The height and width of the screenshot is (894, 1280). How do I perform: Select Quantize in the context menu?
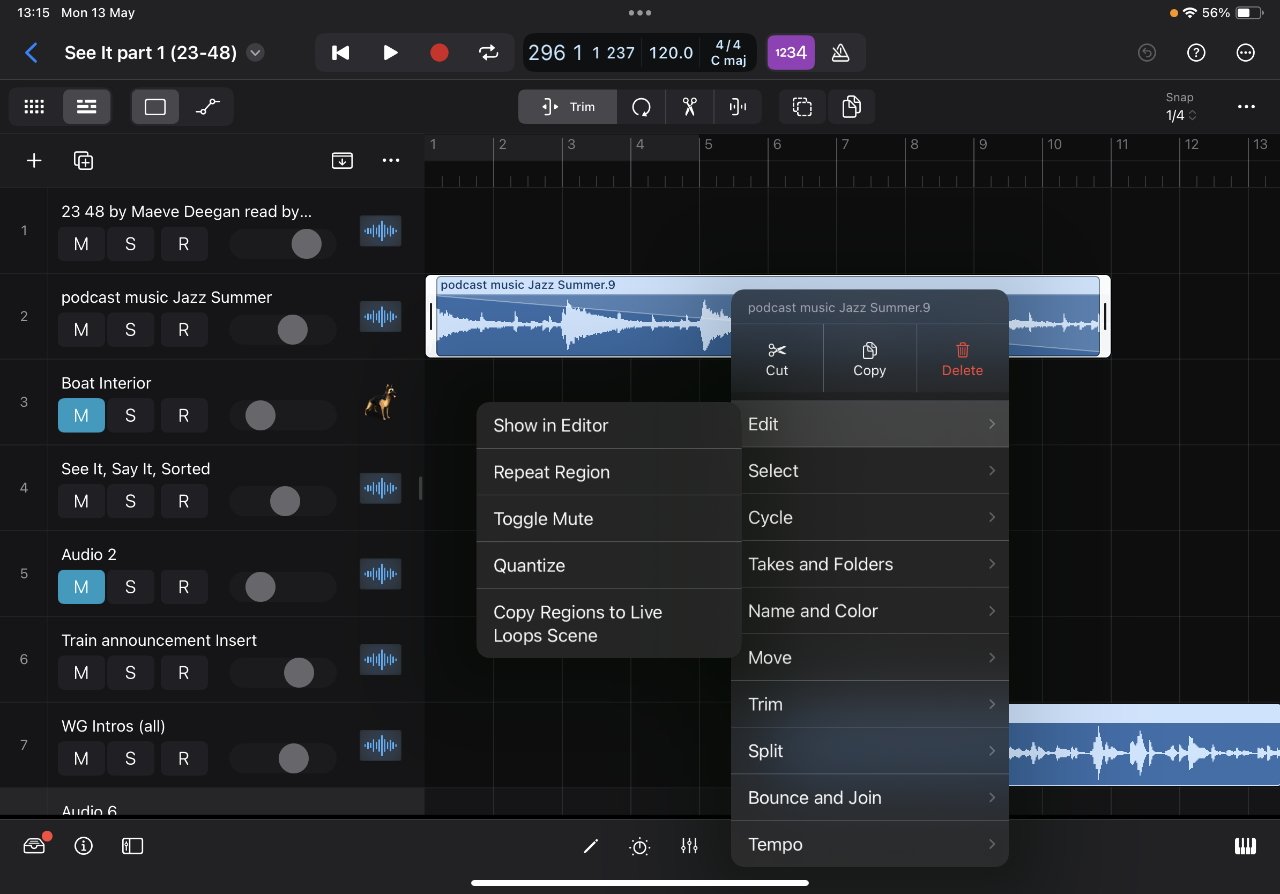coord(529,565)
